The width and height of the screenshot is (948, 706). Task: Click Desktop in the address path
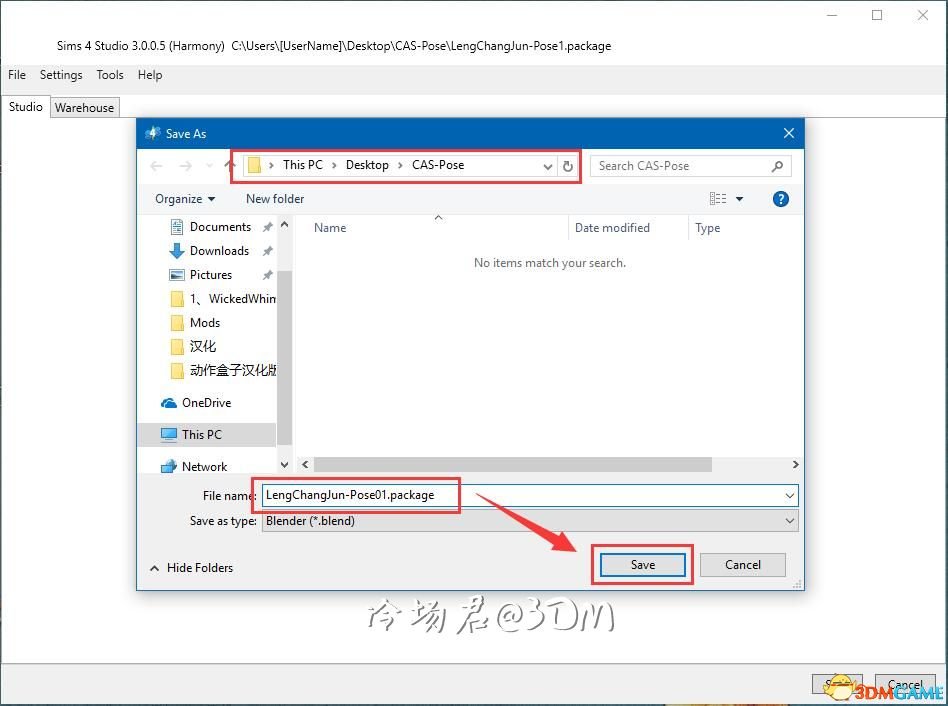(x=367, y=165)
